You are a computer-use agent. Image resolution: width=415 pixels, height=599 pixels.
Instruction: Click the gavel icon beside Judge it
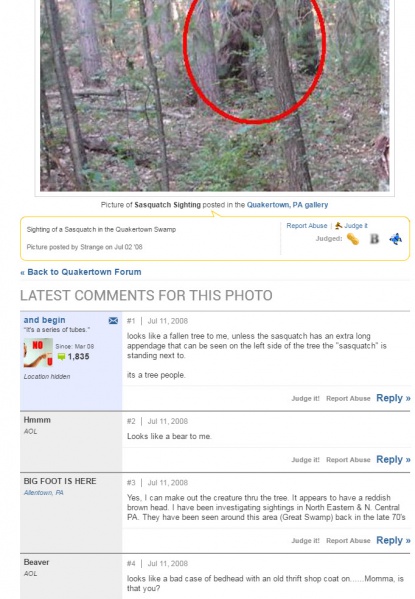click(339, 226)
